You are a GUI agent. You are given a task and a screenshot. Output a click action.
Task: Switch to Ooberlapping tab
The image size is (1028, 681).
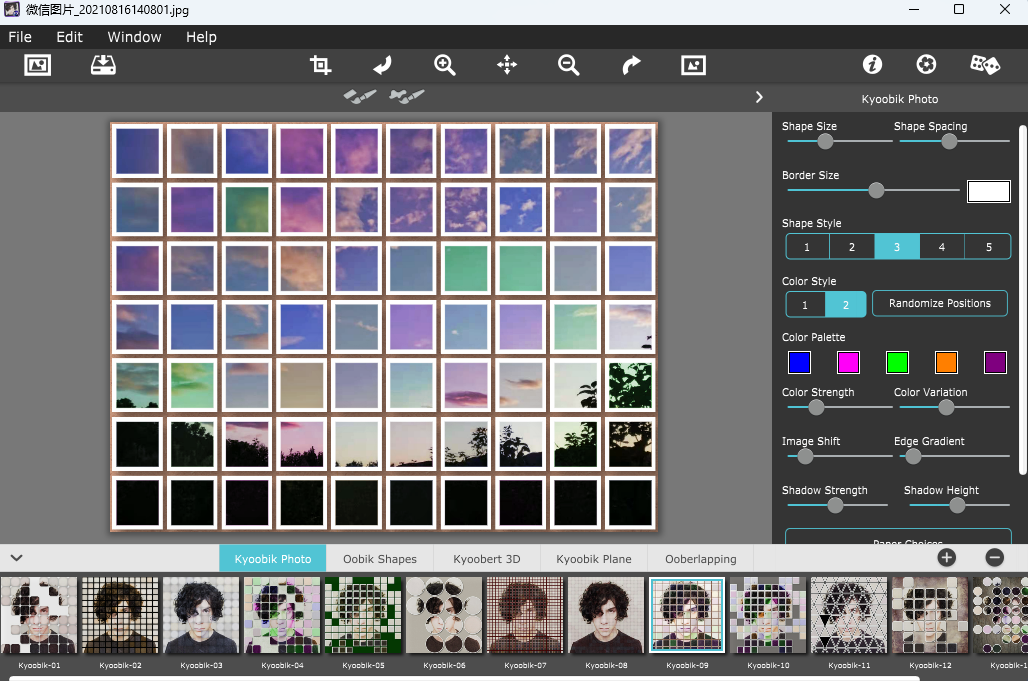701,559
